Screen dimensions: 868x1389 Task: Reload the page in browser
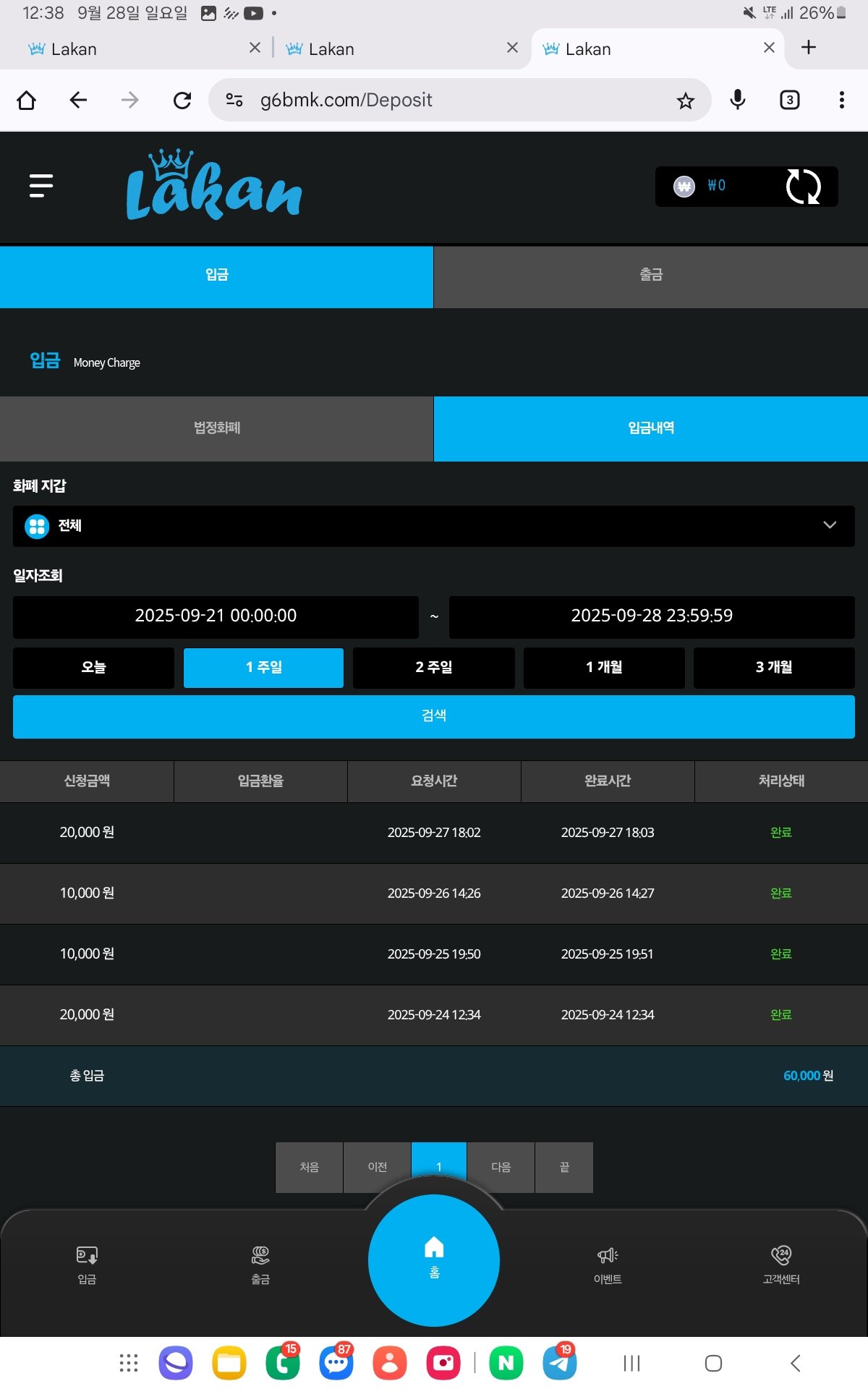[182, 101]
